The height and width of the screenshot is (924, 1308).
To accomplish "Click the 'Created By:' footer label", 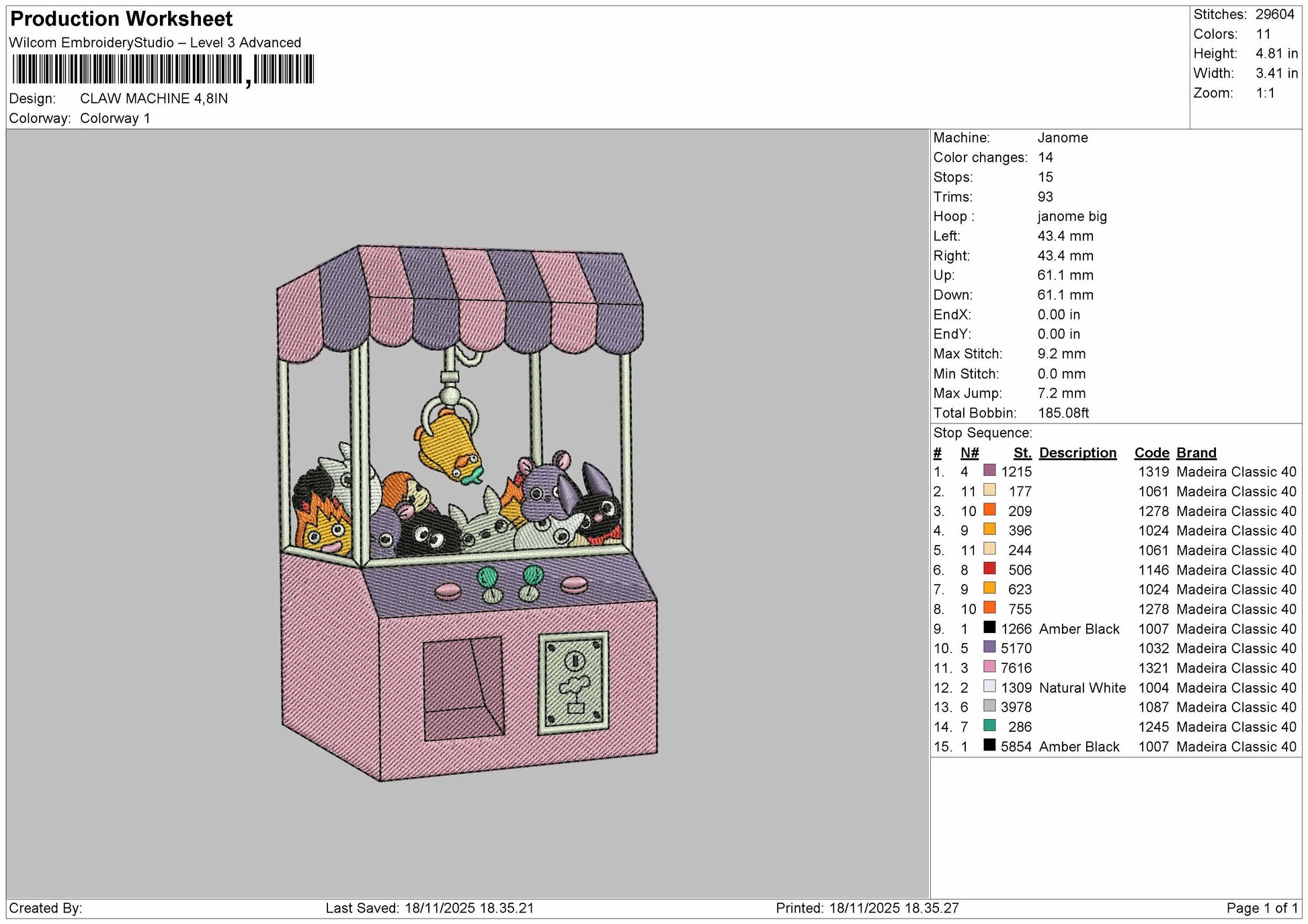I will (x=46, y=909).
